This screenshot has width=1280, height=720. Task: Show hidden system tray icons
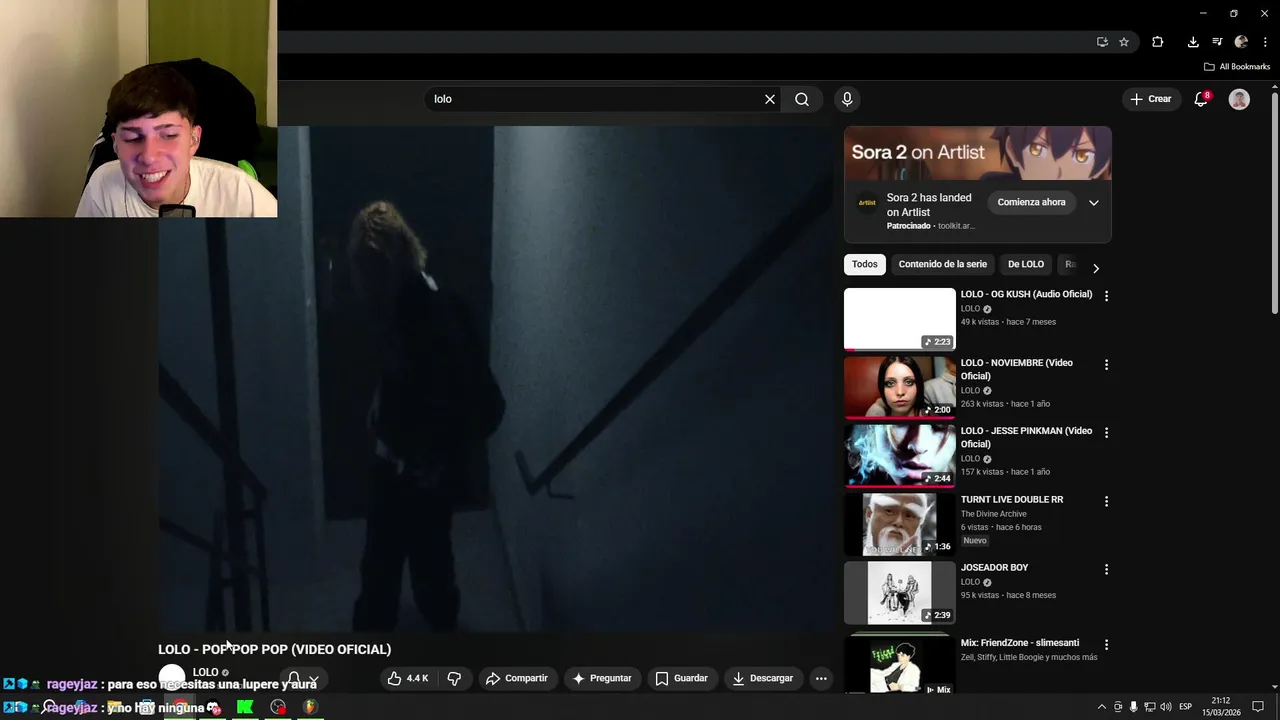pos(1102,707)
